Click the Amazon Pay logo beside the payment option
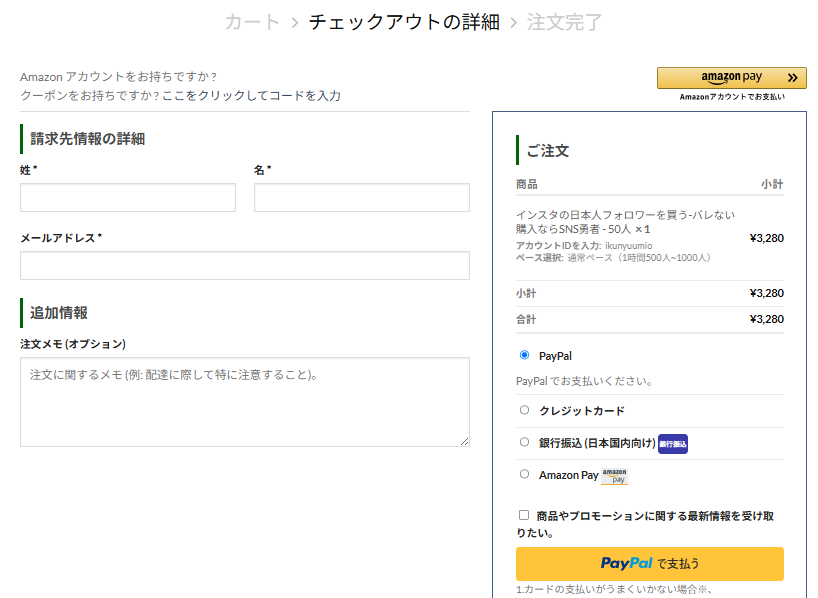Viewport: 818px width, 598px height. coord(615,476)
